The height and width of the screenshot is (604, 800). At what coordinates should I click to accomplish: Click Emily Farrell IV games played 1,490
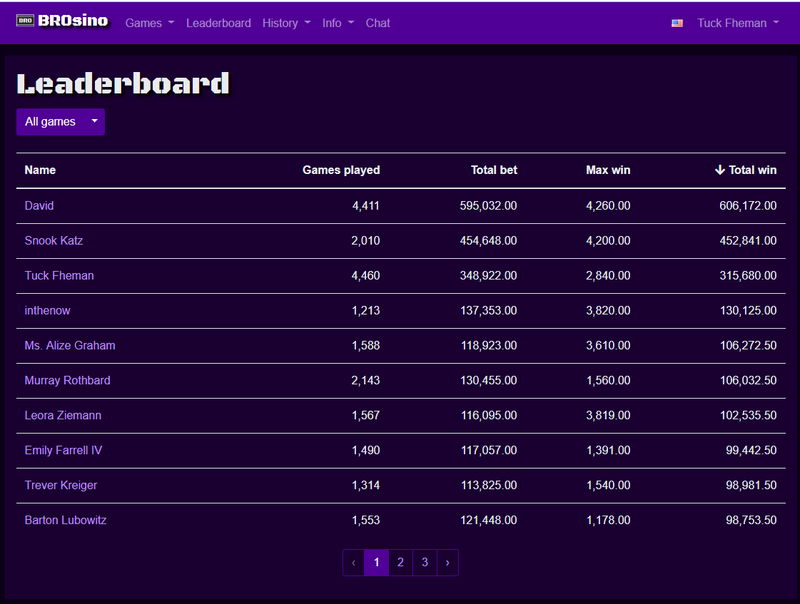(x=366, y=450)
